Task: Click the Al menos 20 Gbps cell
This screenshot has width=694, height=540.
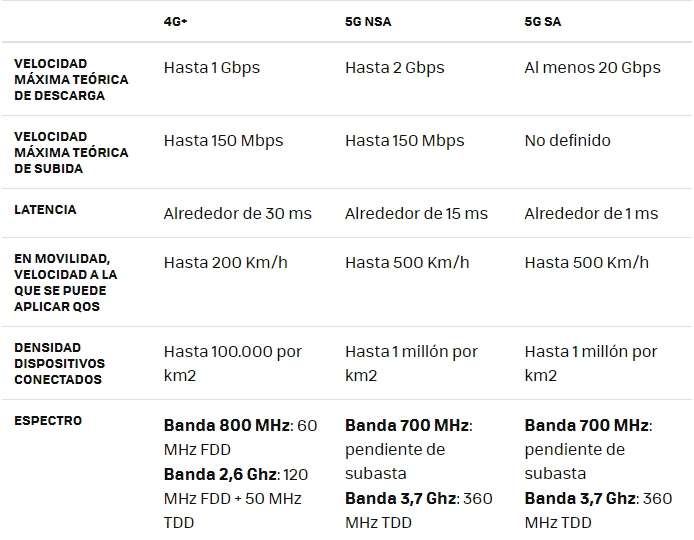Action: (592, 68)
